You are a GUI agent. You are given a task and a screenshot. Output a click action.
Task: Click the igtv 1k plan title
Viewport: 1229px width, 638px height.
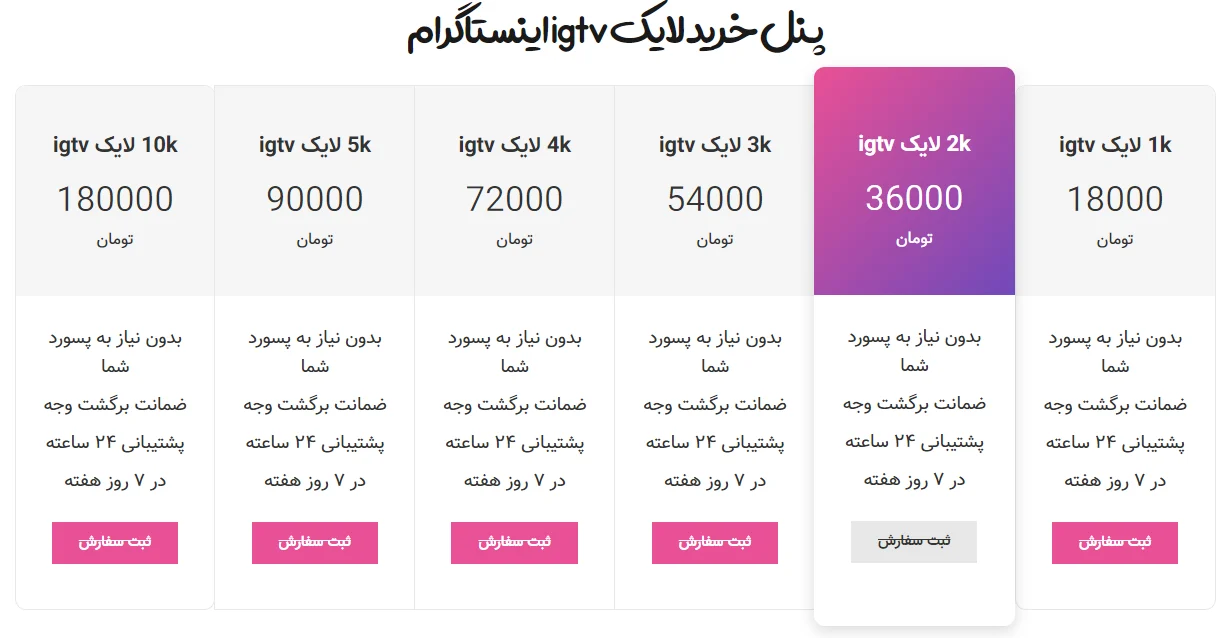click(1115, 145)
